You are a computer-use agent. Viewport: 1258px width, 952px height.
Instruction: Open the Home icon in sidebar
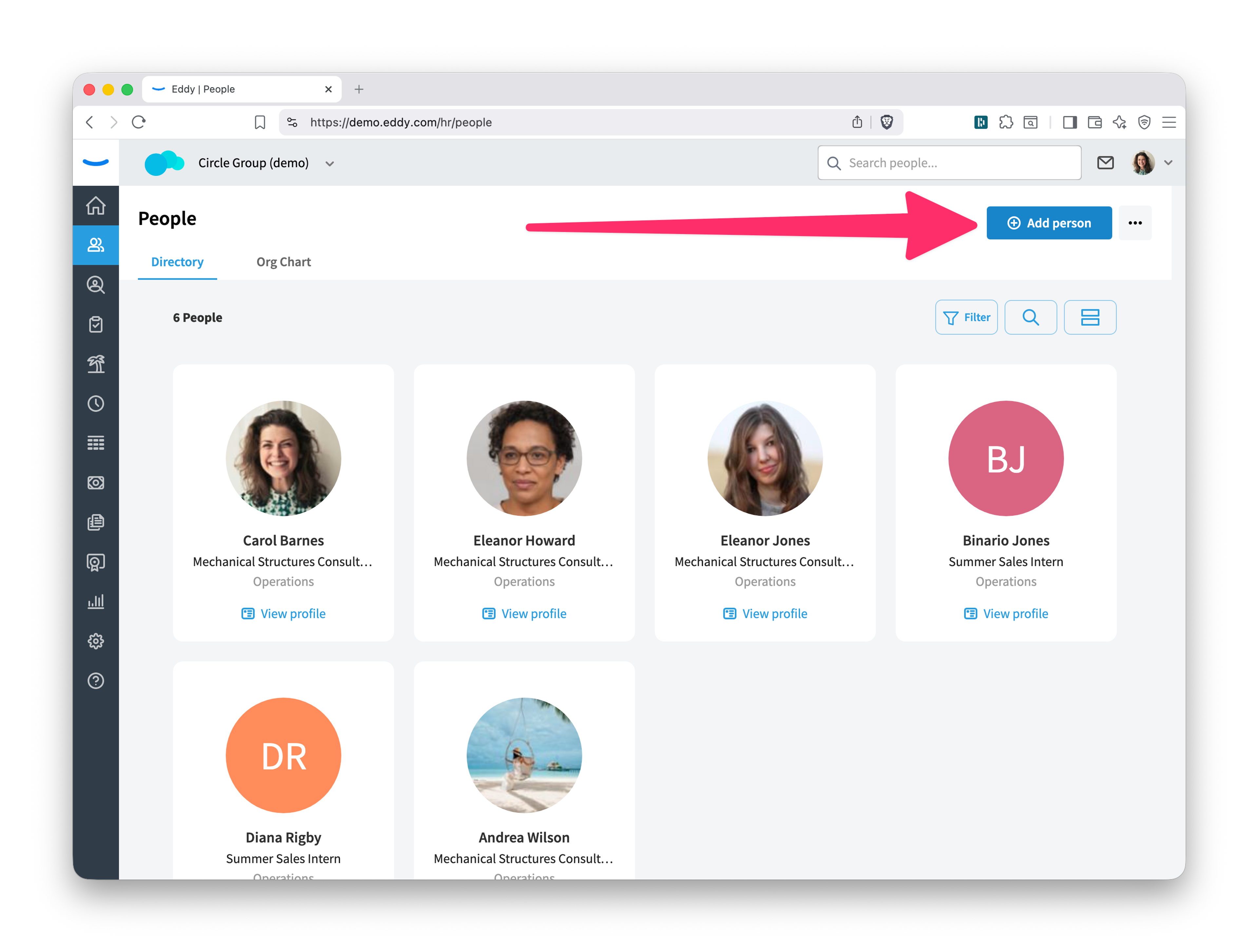tap(96, 205)
